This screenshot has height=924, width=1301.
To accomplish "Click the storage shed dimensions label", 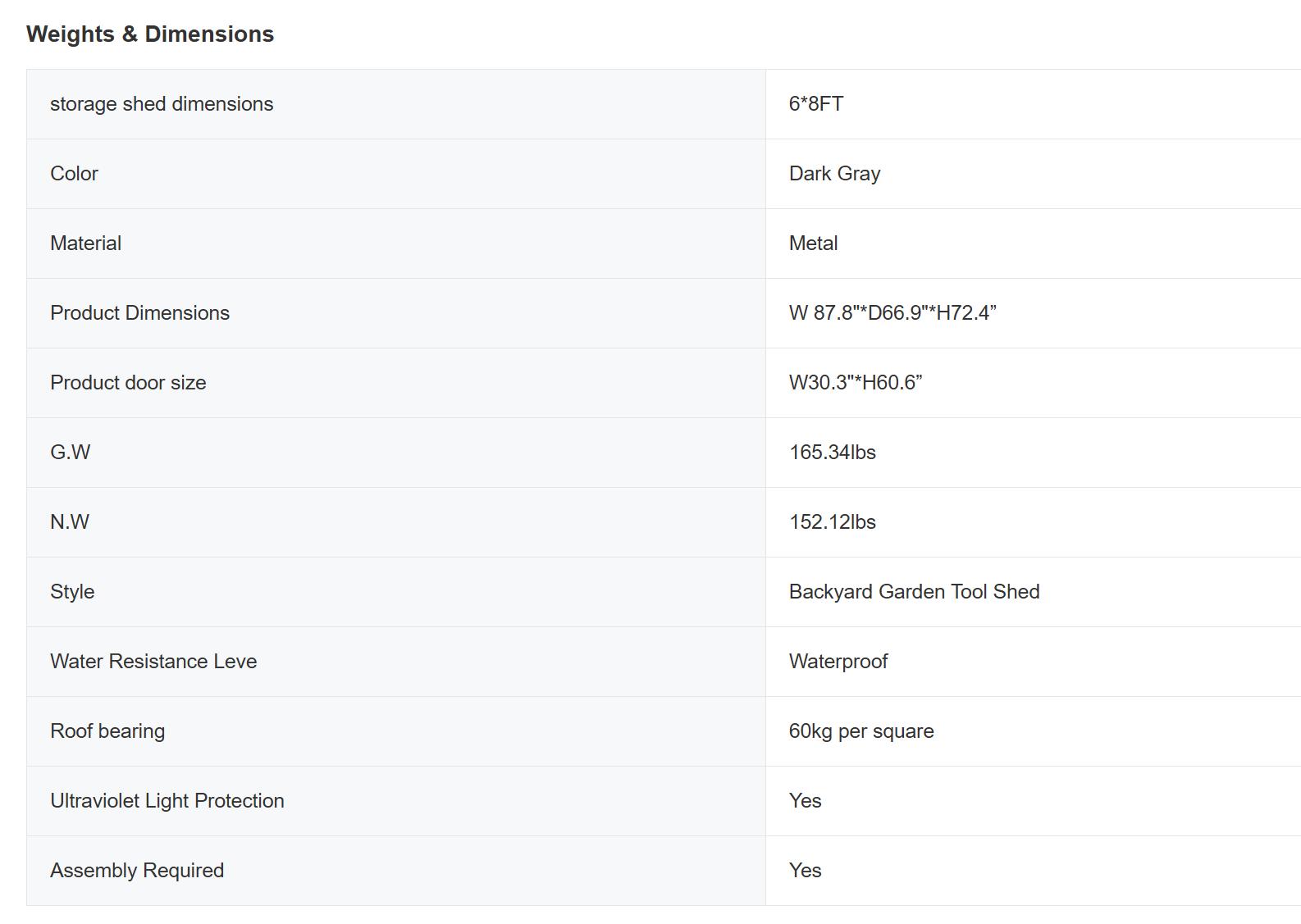I will pos(162,104).
